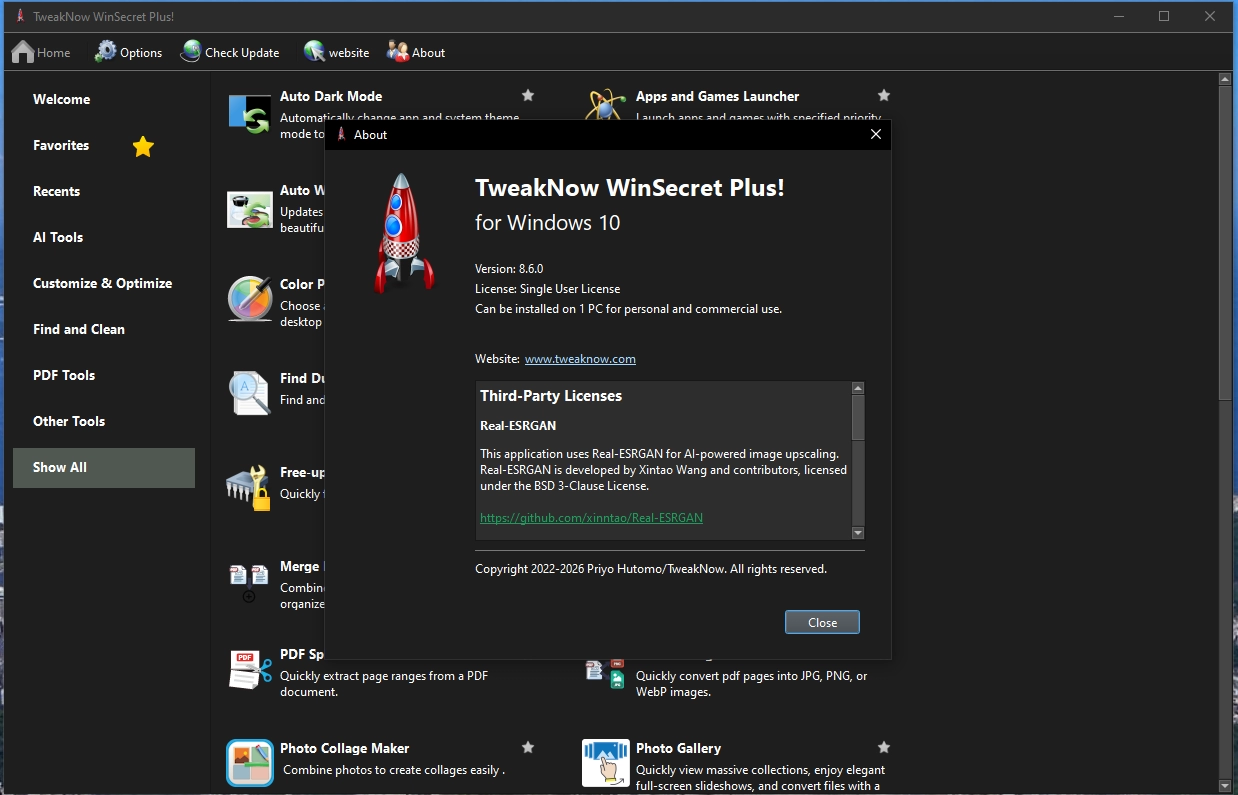Click the Photo Gallery title
This screenshot has height=795, width=1238.
[x=678, y=748]
